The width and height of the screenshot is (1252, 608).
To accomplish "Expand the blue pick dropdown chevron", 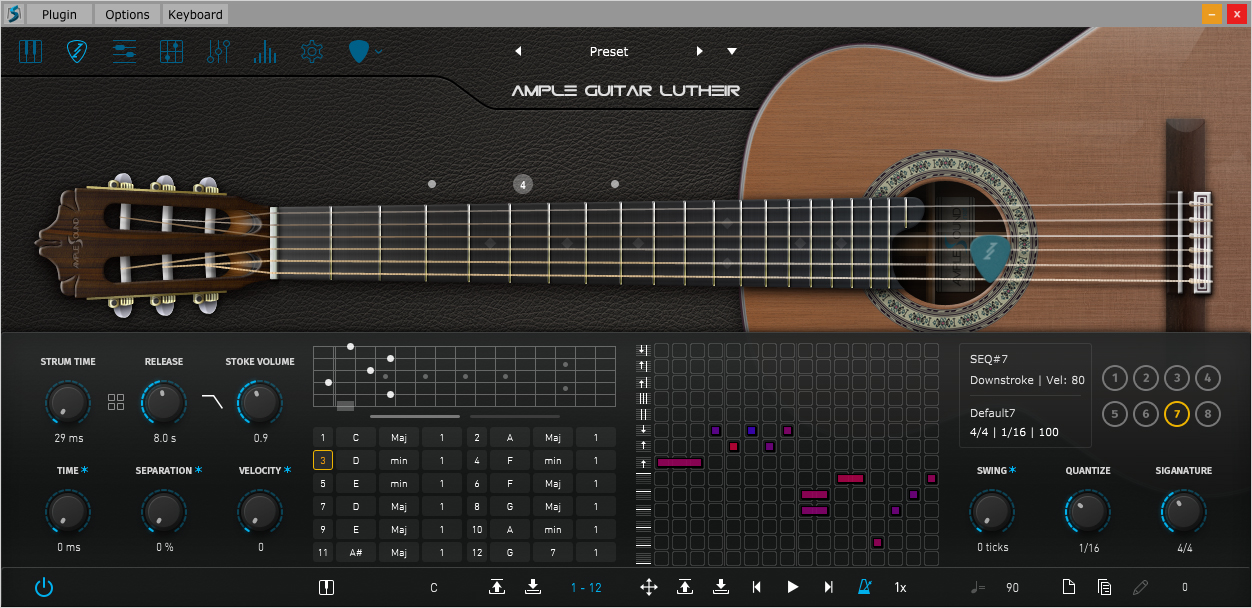I will coord(378,51).
